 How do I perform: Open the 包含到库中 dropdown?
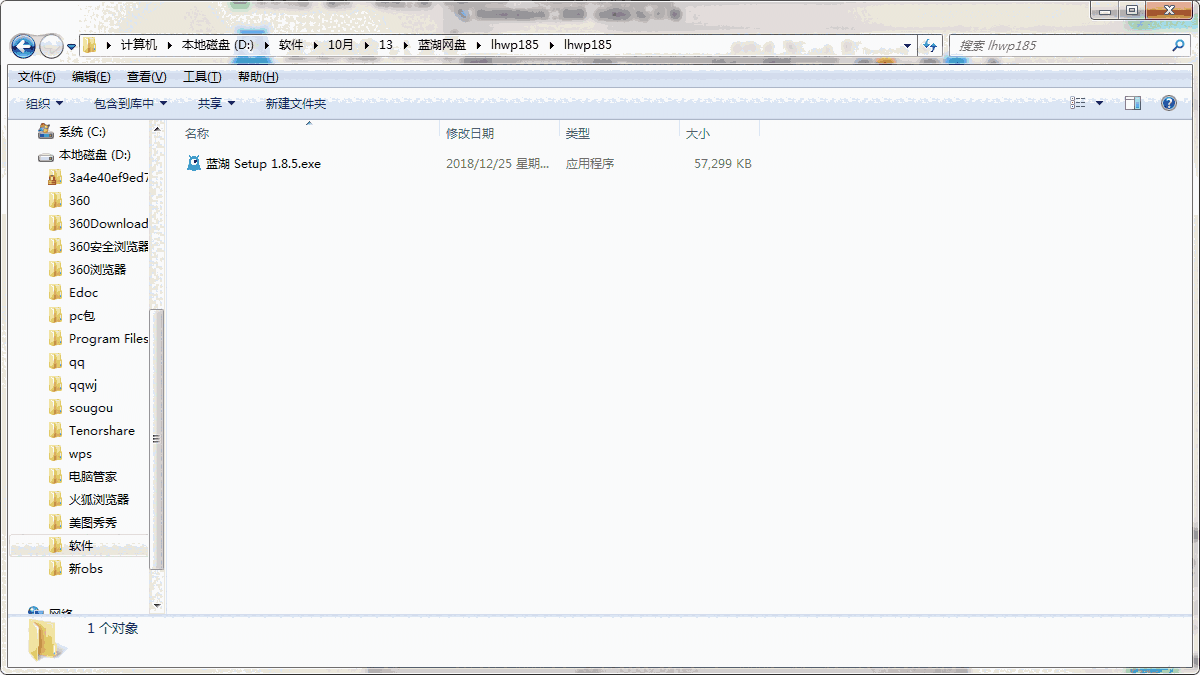[x=130, y=103]
